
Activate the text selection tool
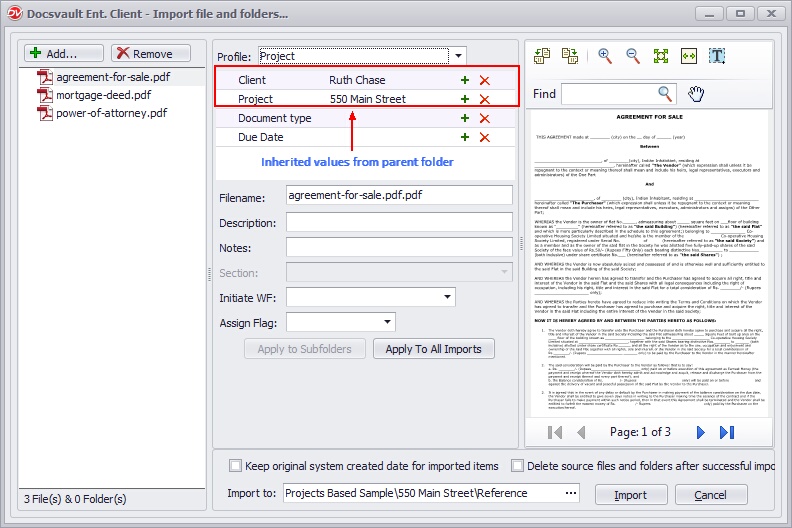(717, 57)
